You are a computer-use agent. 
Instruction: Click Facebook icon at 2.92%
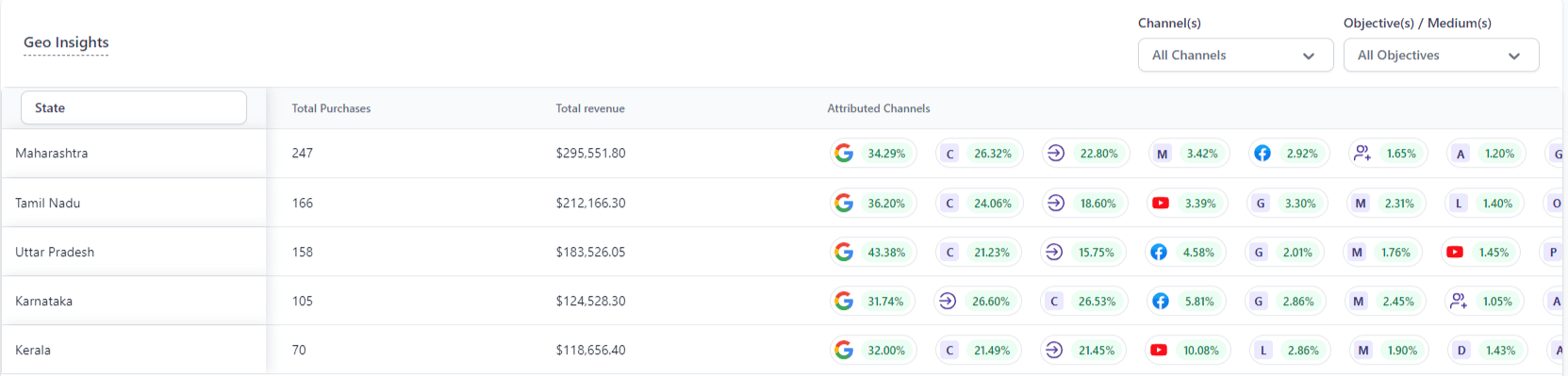[x=1263, y=153]
